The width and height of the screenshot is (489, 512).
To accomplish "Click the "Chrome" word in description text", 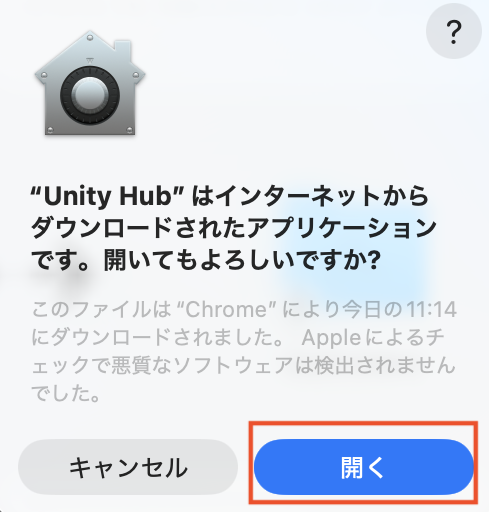I will click(x=227, y=309).
